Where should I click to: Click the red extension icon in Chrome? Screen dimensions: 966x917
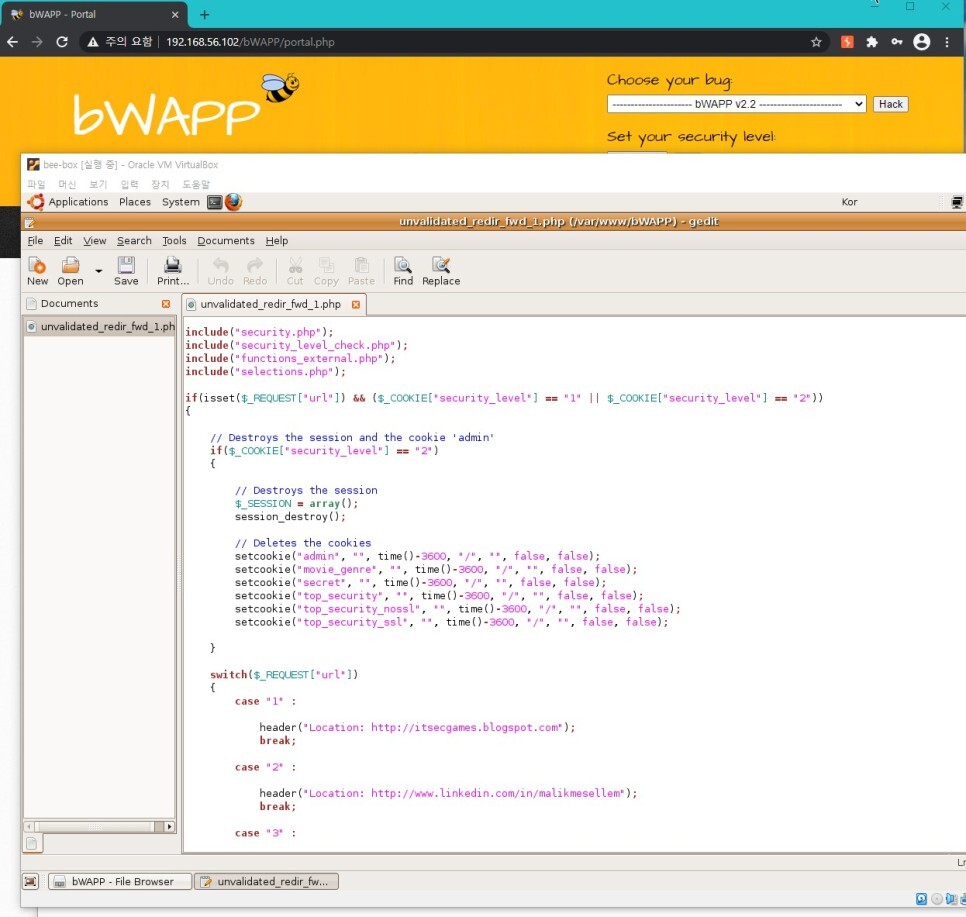(848, 42)
